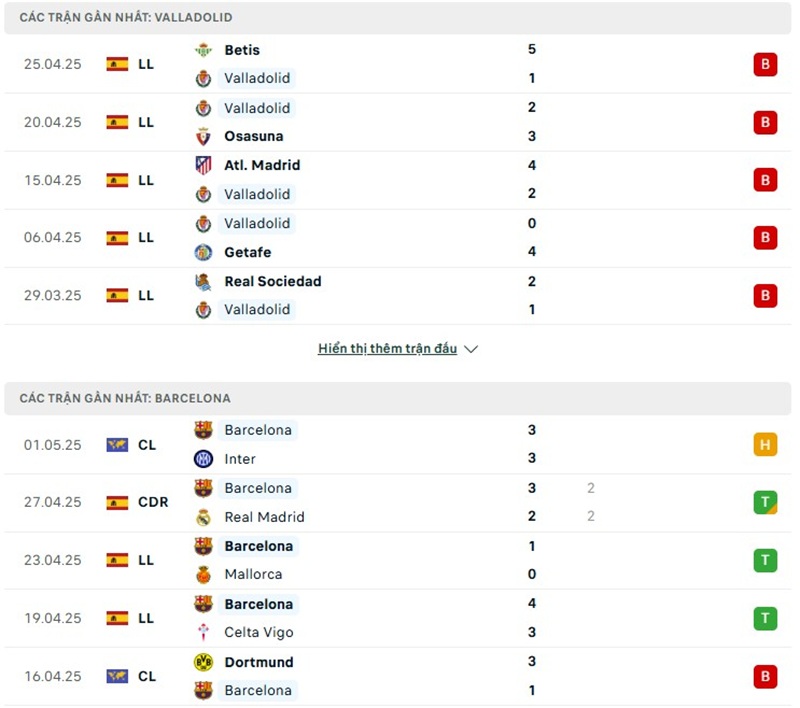The width and height of the screenshot is (800, 708).
Task: Click the yellow H draw badge
Action: point(765,445)
